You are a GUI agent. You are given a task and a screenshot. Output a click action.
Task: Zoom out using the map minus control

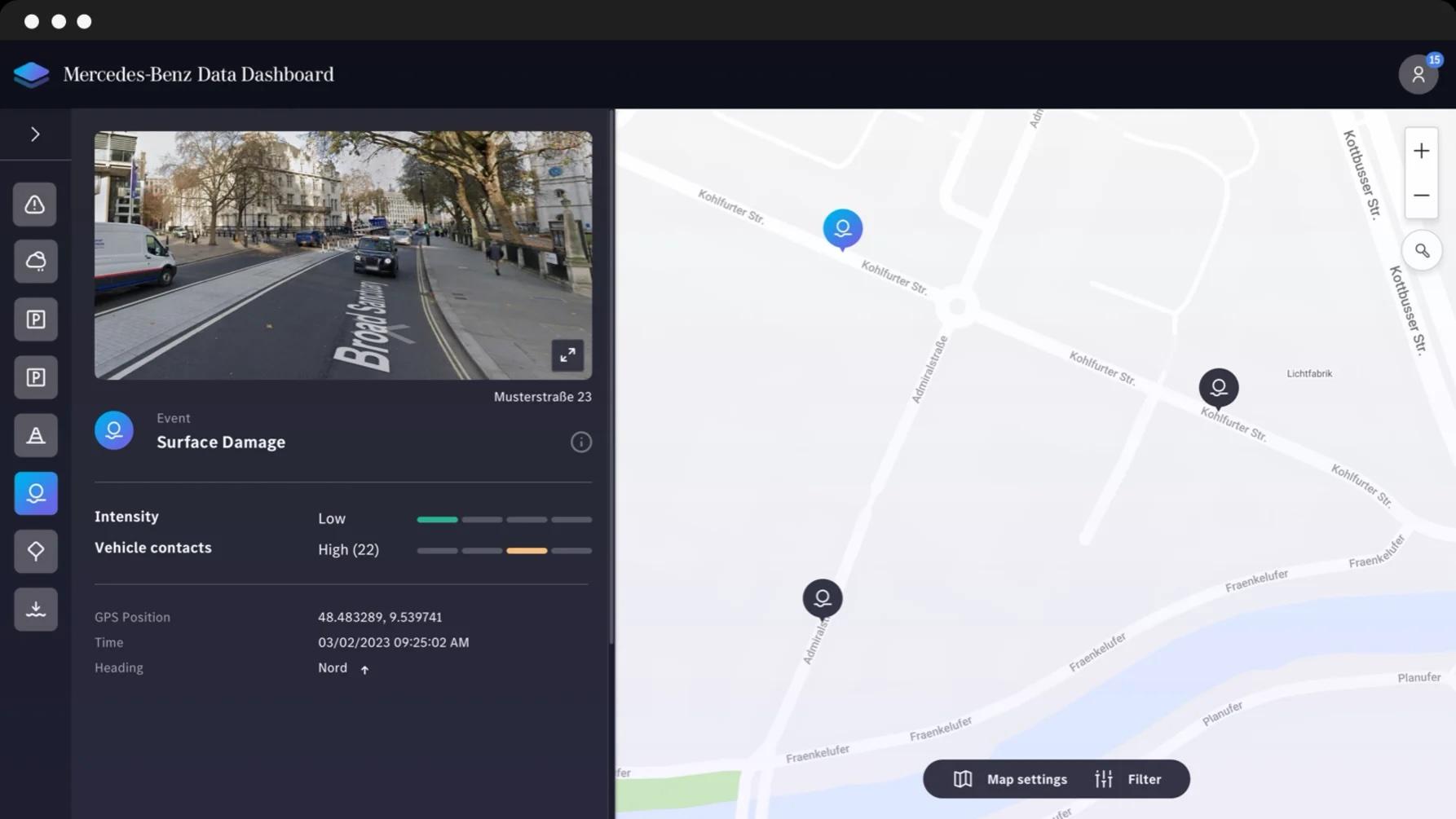[1421, 195]
